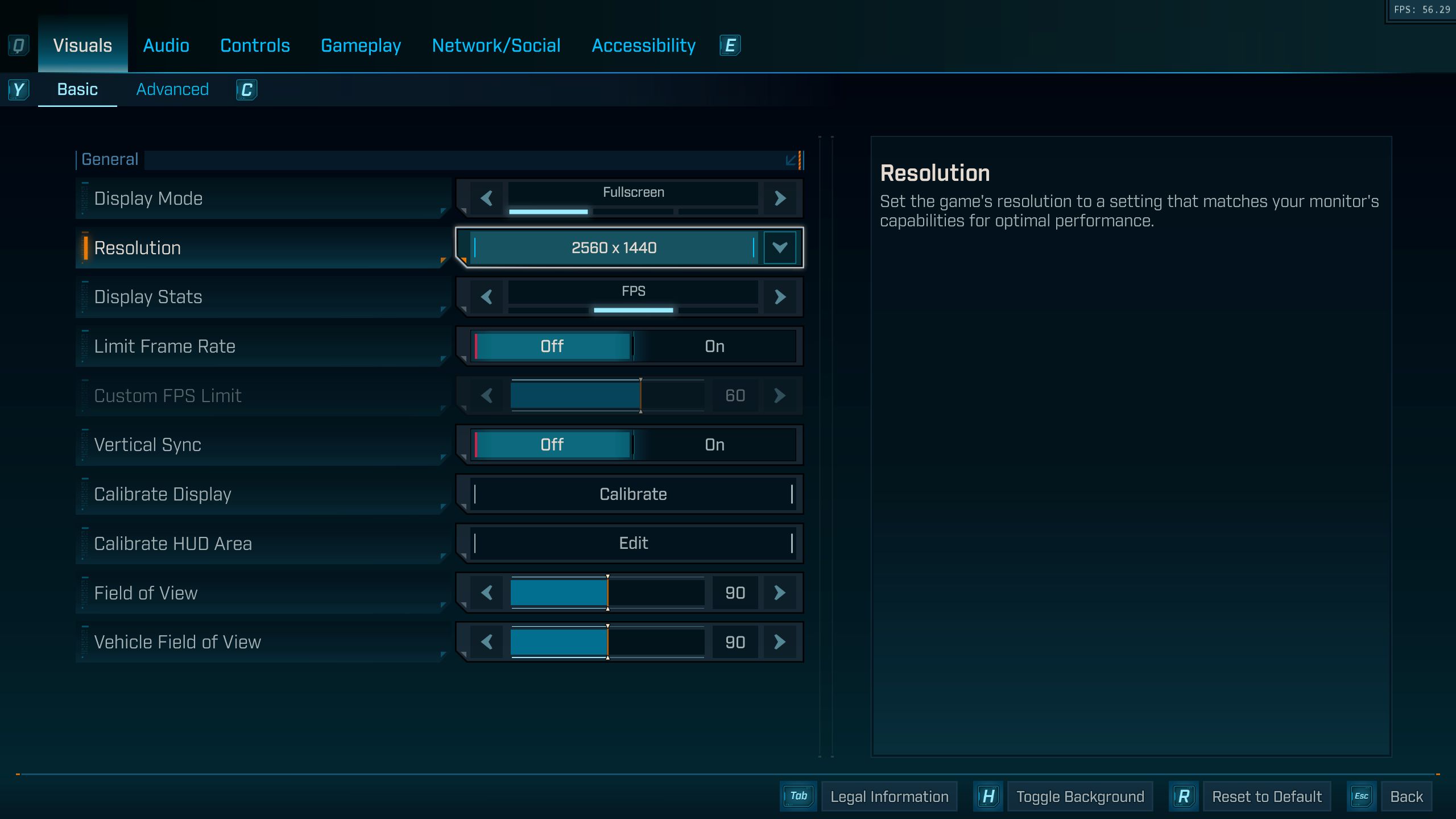Click the Tab key icon
Screen dimensions: 1456x819
[x=798, y=796]
